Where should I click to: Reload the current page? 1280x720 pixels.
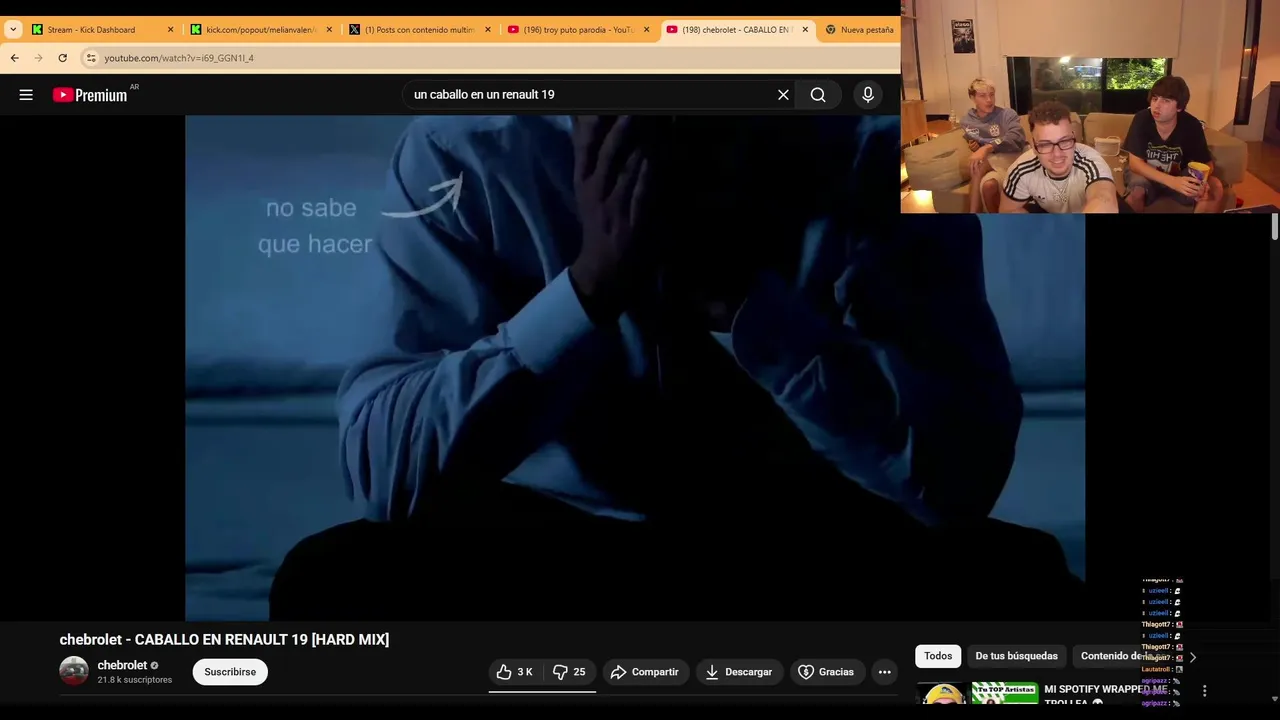[x=62, y=58]
